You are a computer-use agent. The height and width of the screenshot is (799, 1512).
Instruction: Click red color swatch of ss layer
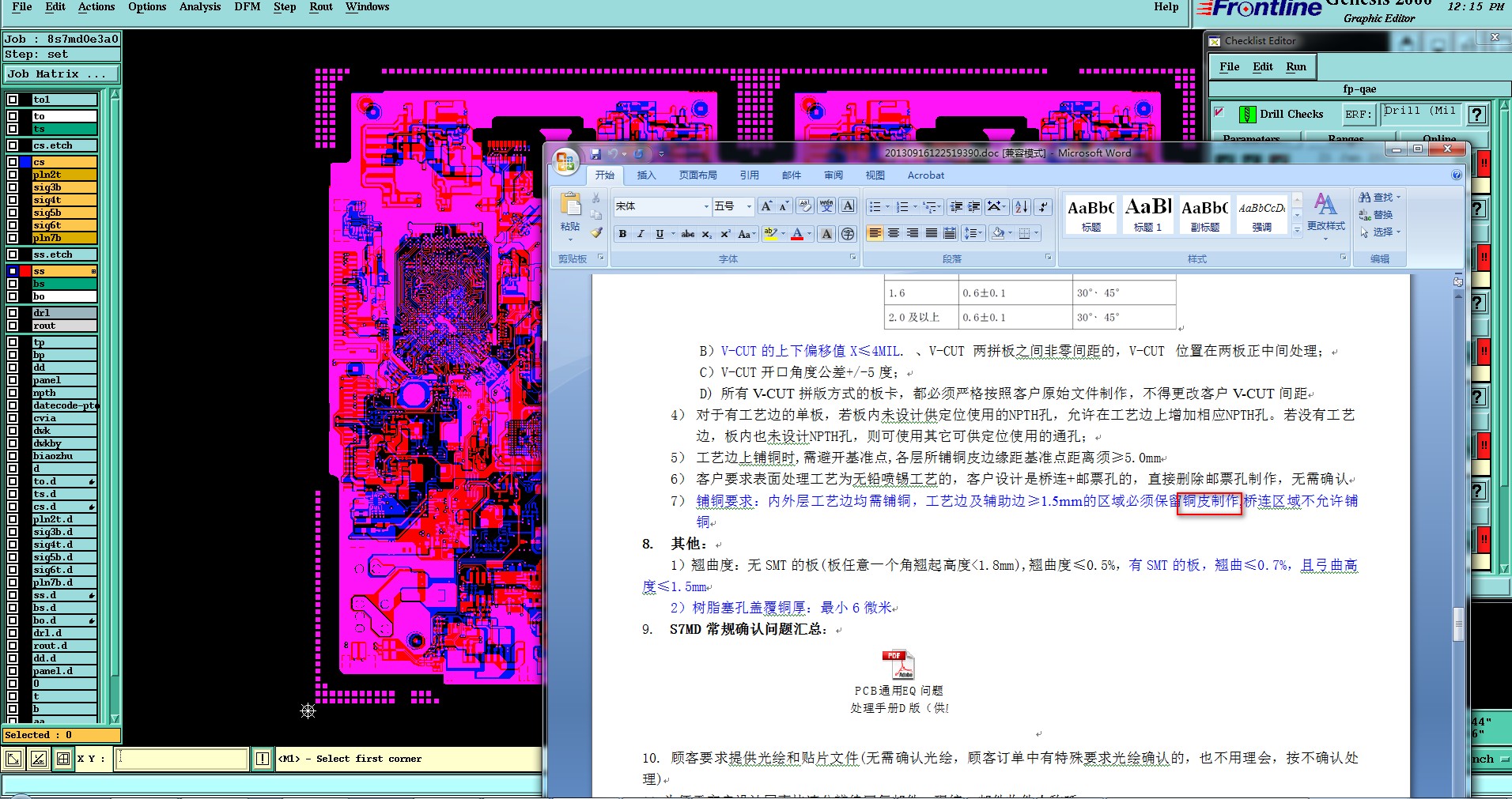(x=25, y=271)
